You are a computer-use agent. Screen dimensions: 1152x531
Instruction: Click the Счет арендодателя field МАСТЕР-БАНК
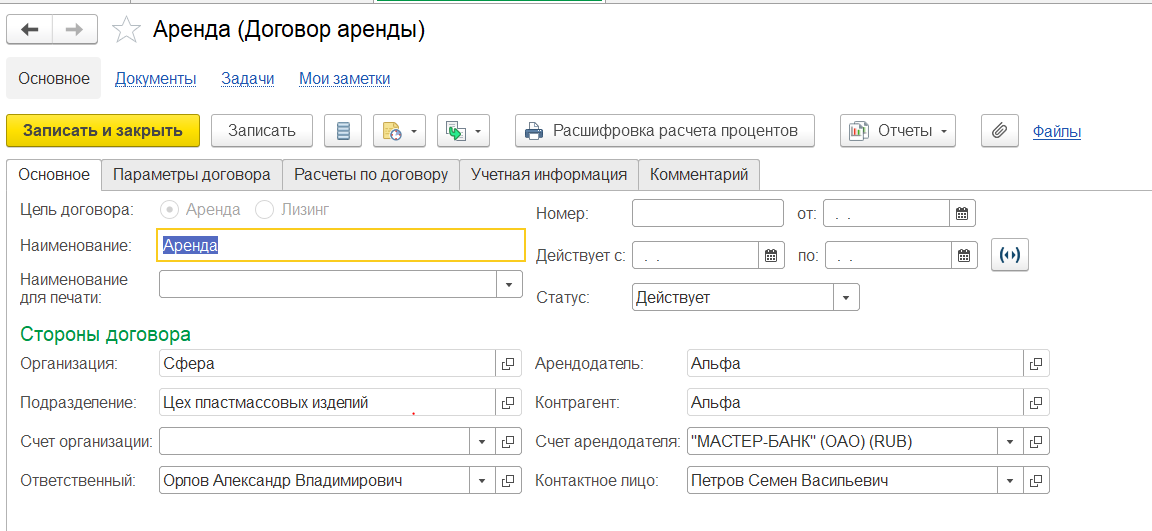843,442
